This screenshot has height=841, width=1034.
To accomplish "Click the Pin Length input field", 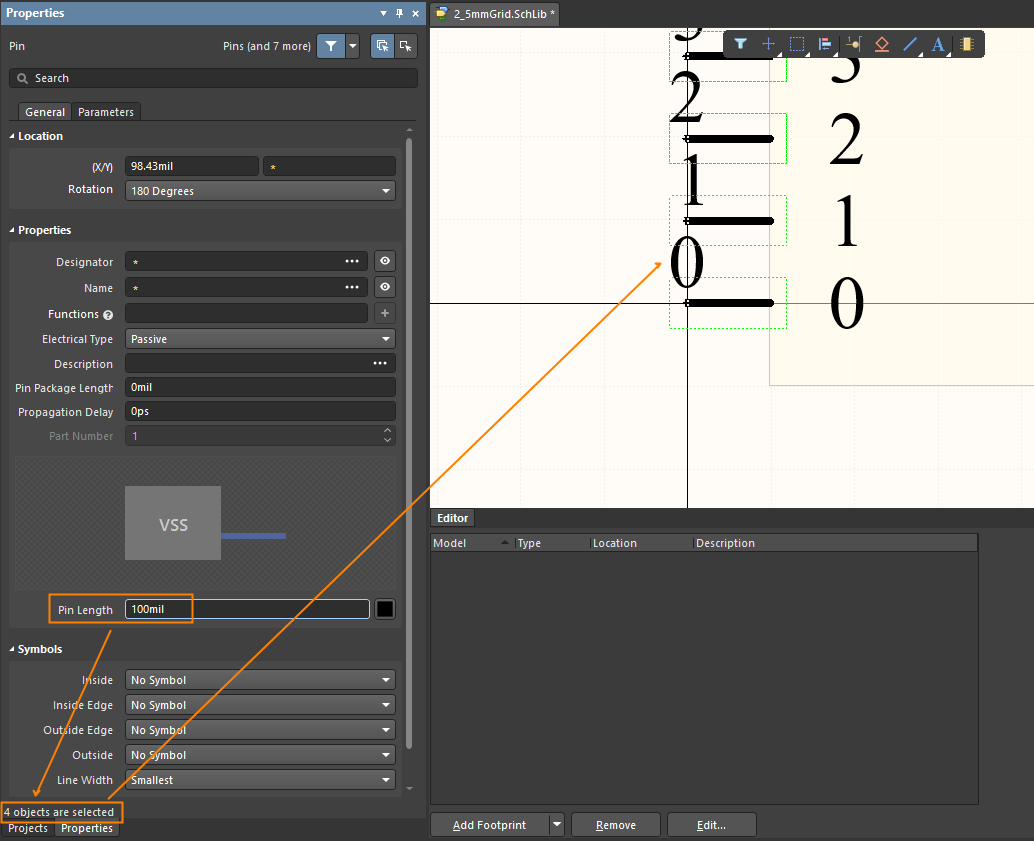I will [x=246, y=609].
